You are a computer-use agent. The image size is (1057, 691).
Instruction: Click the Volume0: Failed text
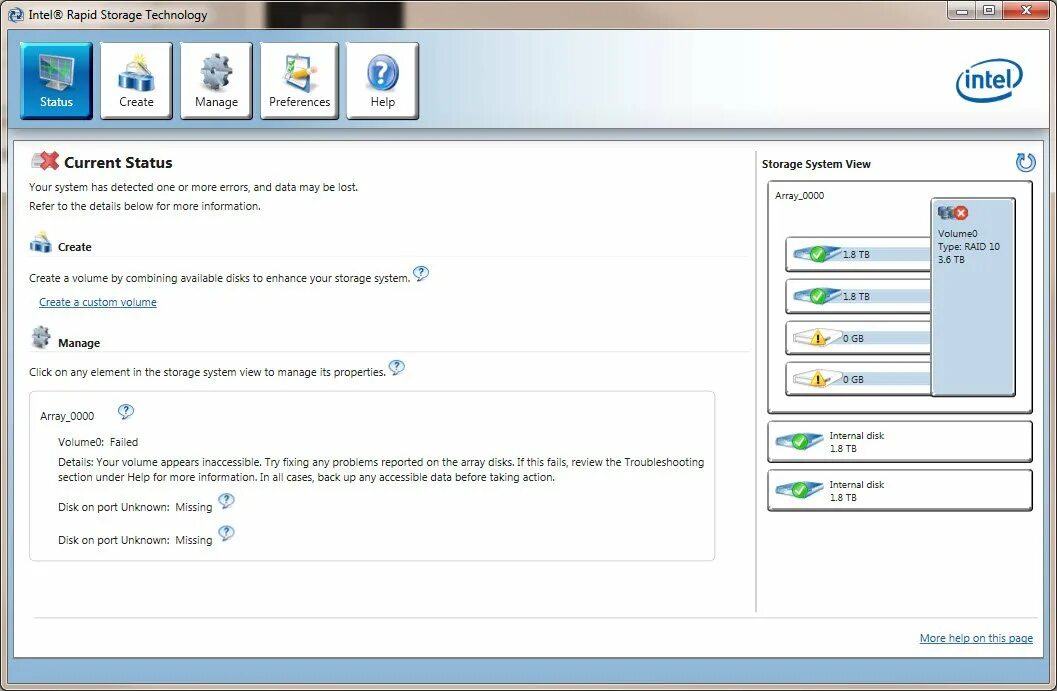(98, 442)
